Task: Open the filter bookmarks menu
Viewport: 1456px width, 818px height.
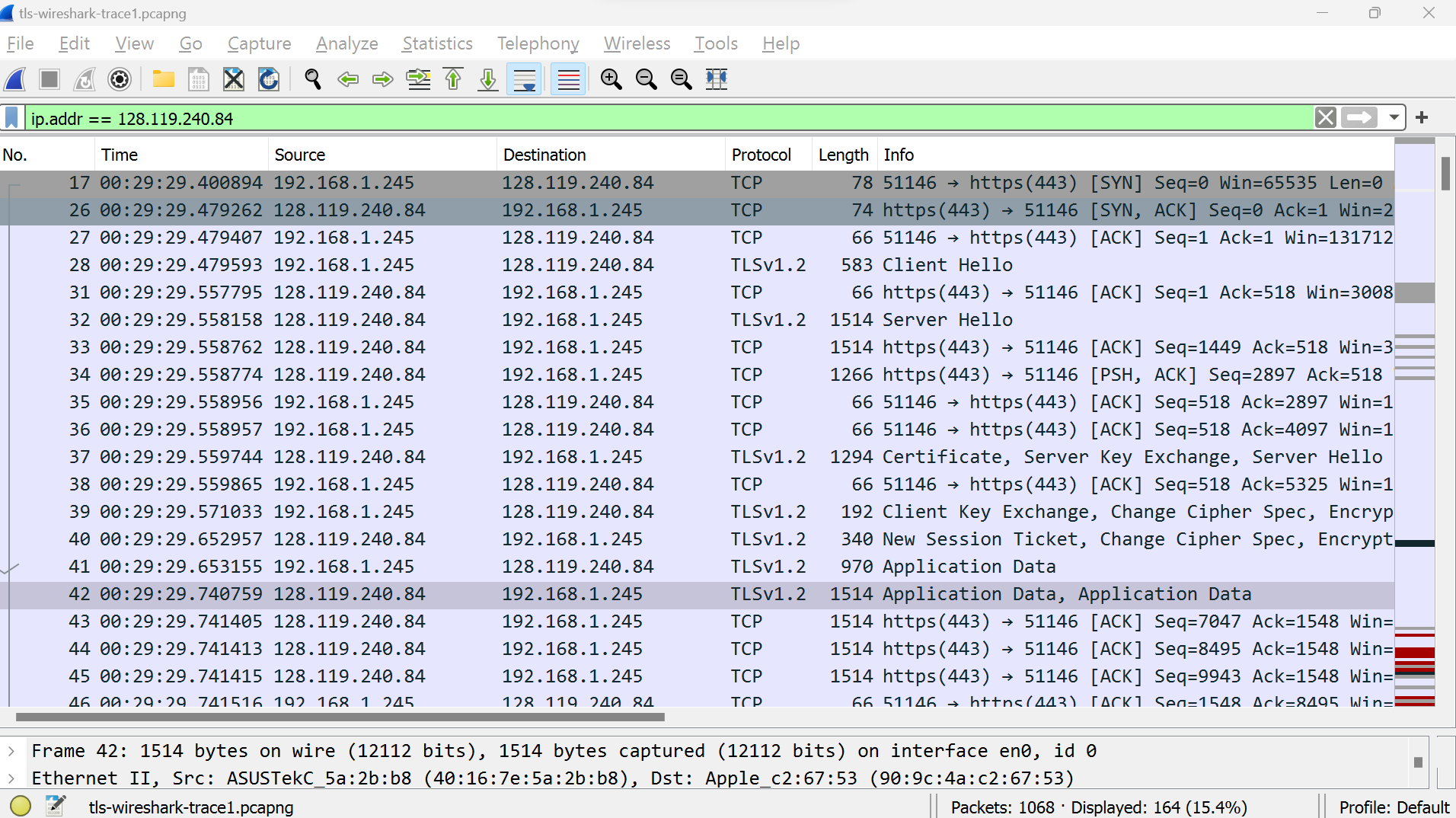Action: tap(11, 117)
